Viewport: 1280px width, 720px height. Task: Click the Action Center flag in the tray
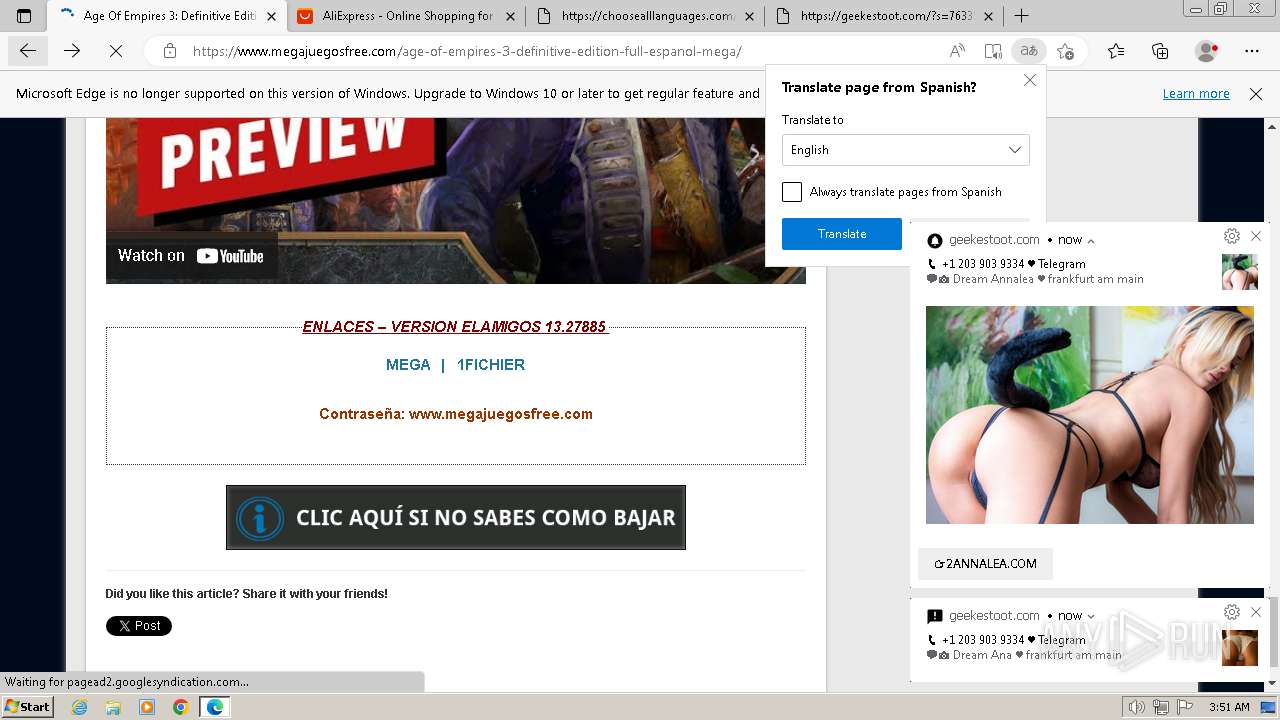coord(1185,707)
